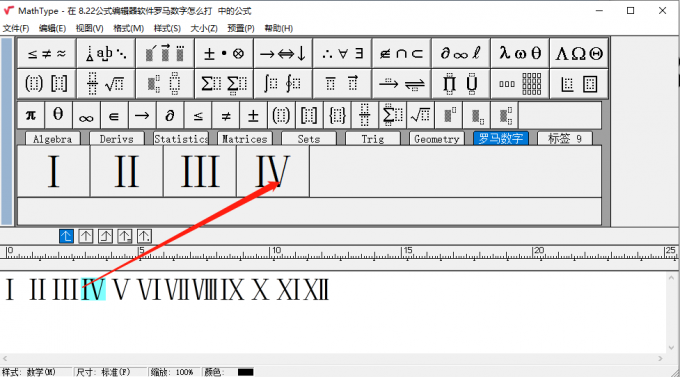The image size is (680, 377).
Task: Insert fraction template from small bar
Action: [365, 115]
